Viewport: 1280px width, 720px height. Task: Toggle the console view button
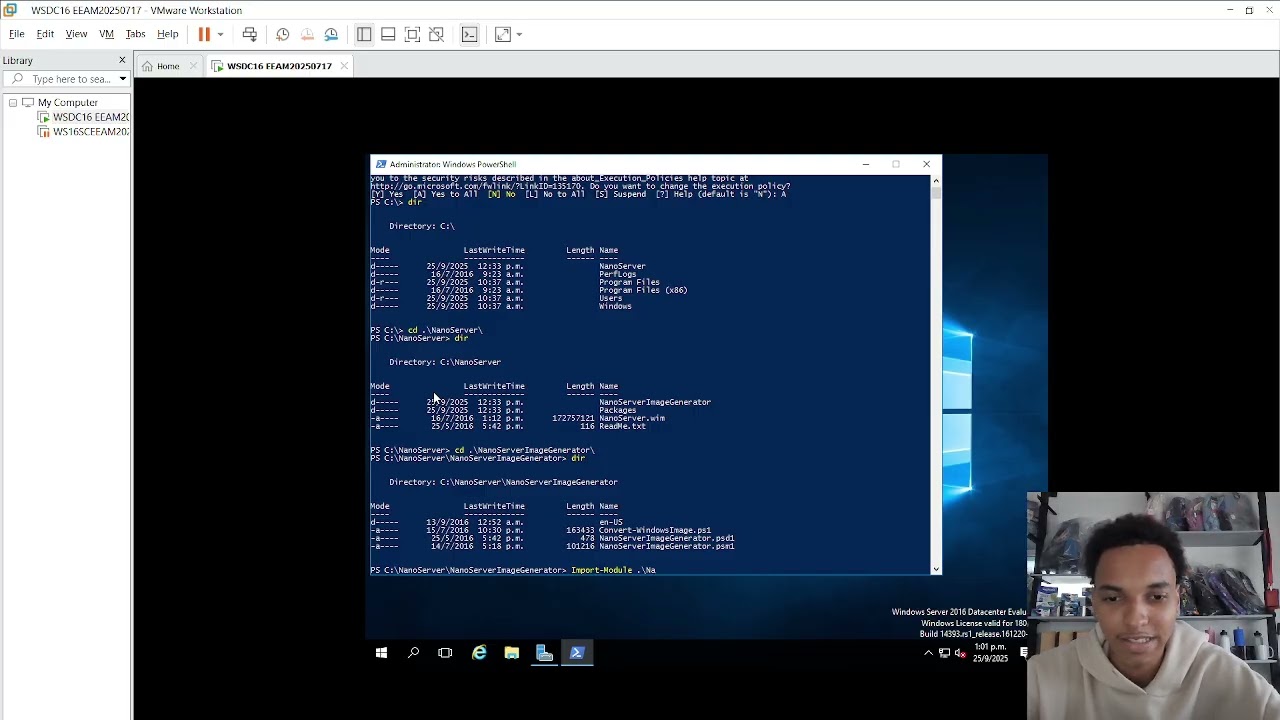(x=469, y=35)
